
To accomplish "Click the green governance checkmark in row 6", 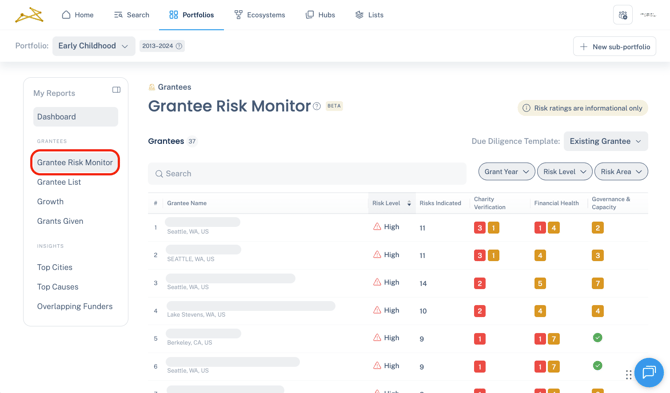I will [x=597, y=366].
